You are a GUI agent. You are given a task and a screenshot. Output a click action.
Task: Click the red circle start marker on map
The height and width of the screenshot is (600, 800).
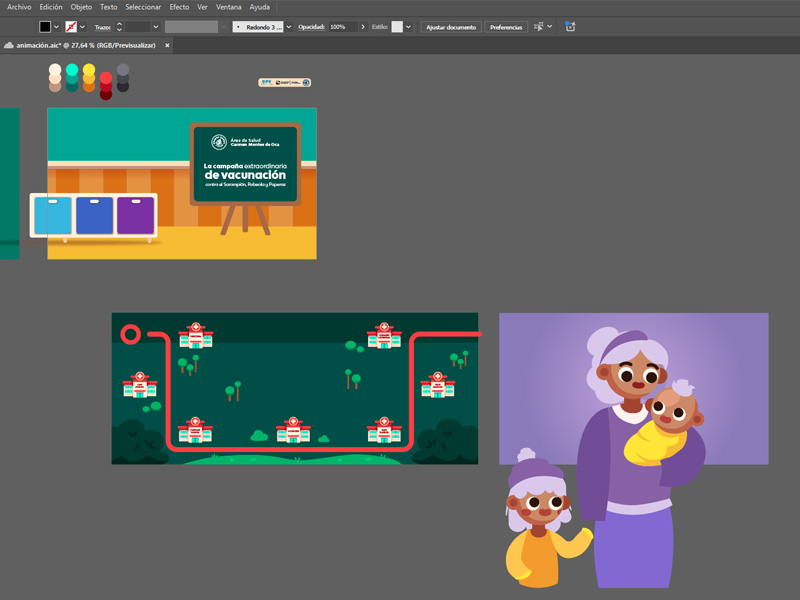[x=129, y=334]
